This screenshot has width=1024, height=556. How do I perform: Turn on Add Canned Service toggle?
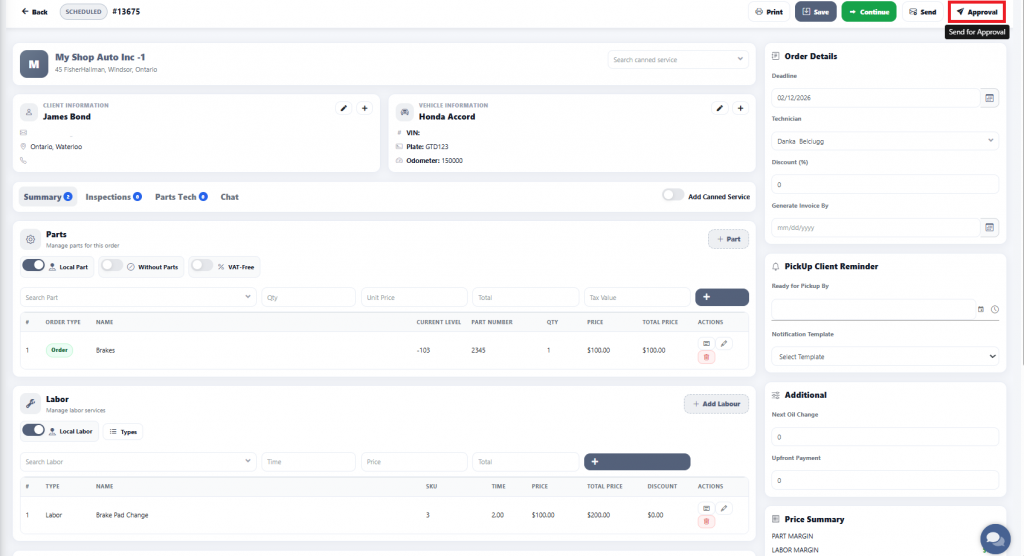(673, 196)
